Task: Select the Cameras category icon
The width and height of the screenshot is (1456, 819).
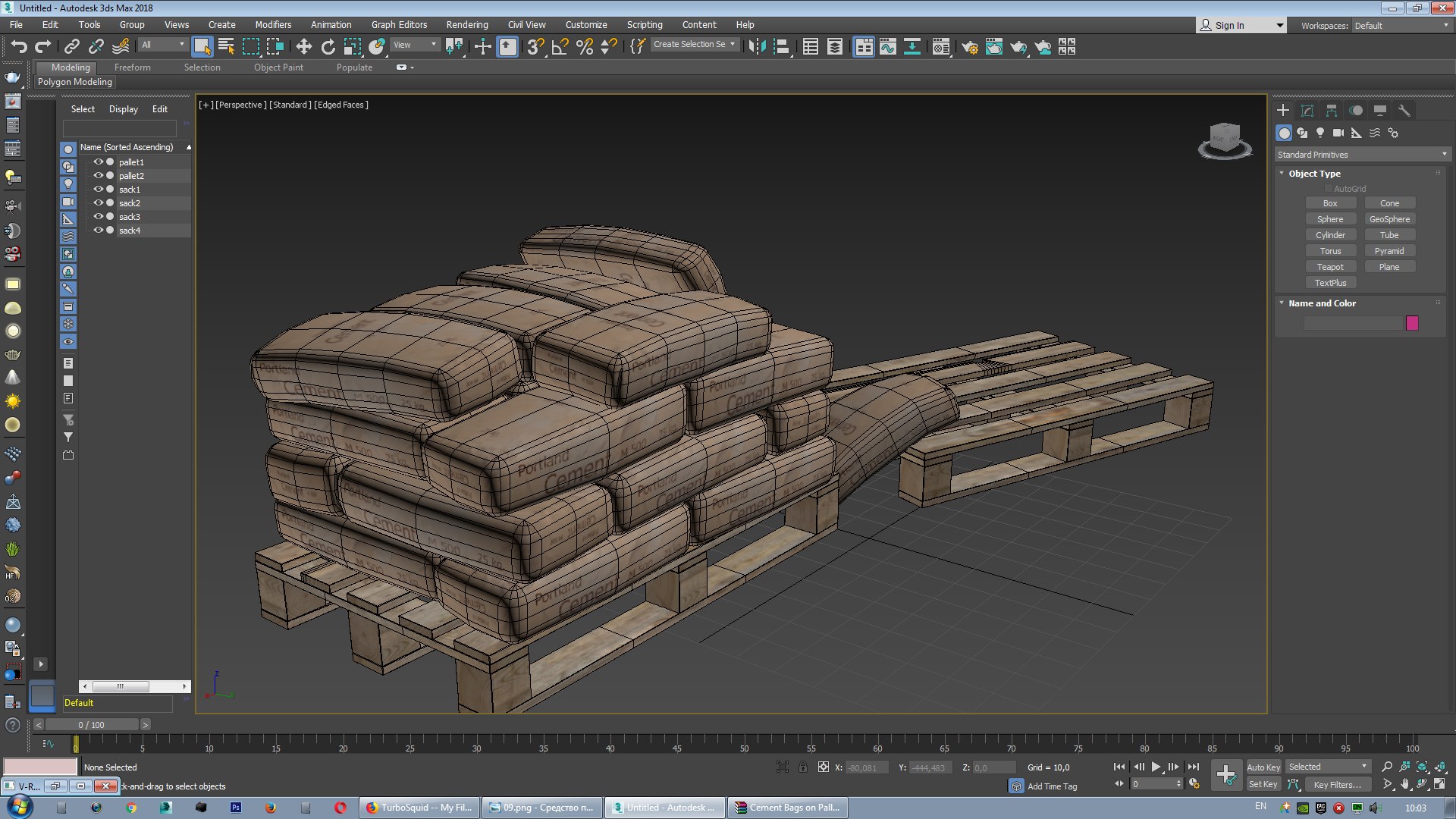Action: point(1338,133)
